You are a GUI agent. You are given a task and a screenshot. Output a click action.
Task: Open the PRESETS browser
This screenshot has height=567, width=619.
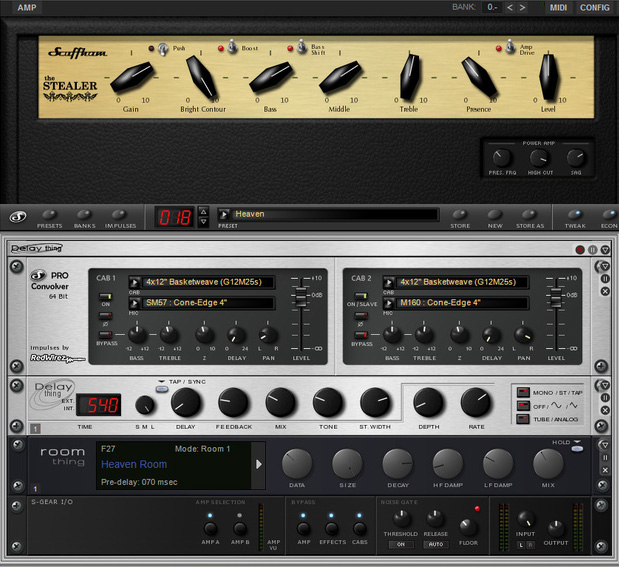[49, 214]
